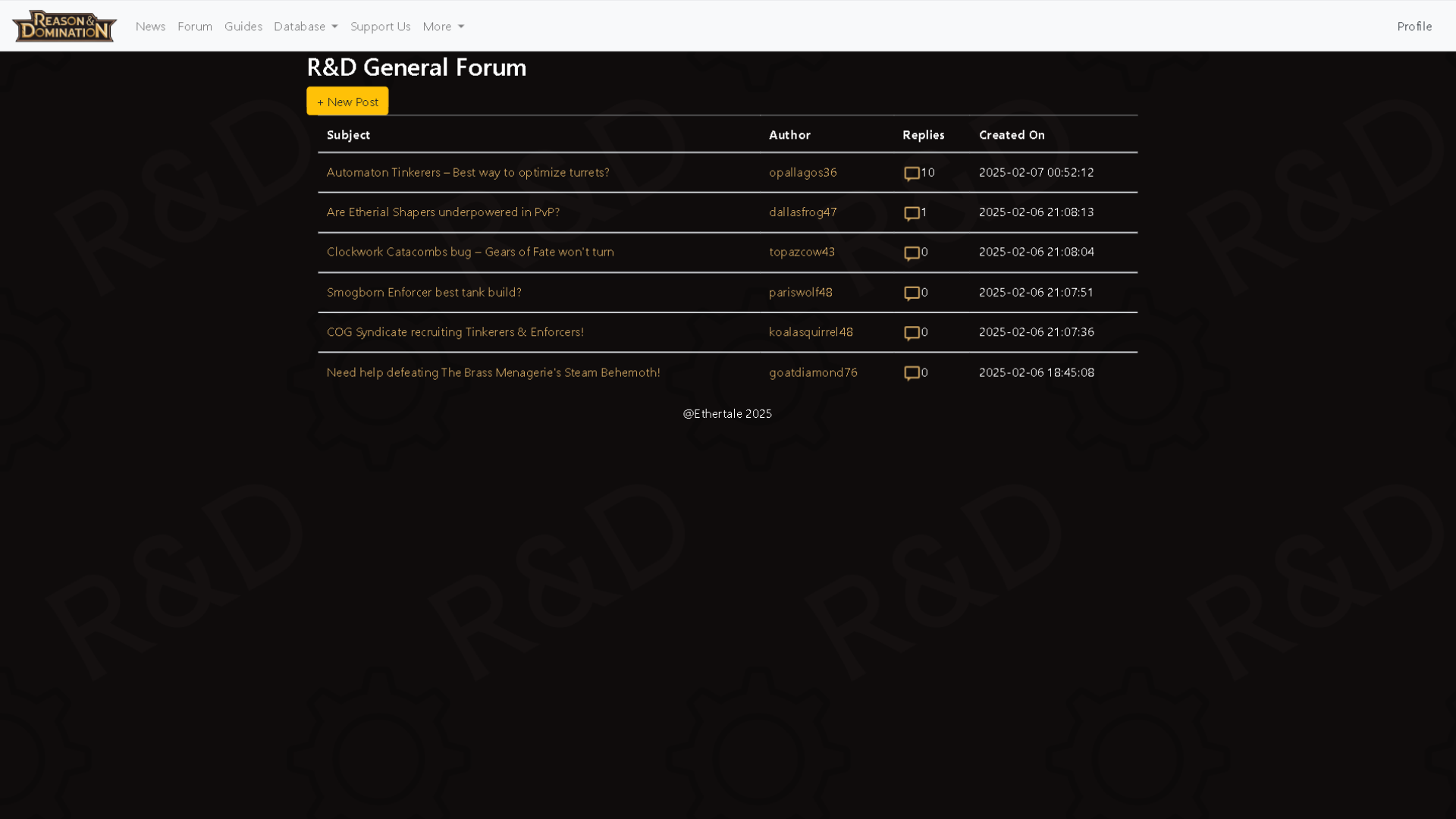Viewport: 1456px width, 819px height.
Task: Click the Reason & Domination logo
Action: (64, 26)
